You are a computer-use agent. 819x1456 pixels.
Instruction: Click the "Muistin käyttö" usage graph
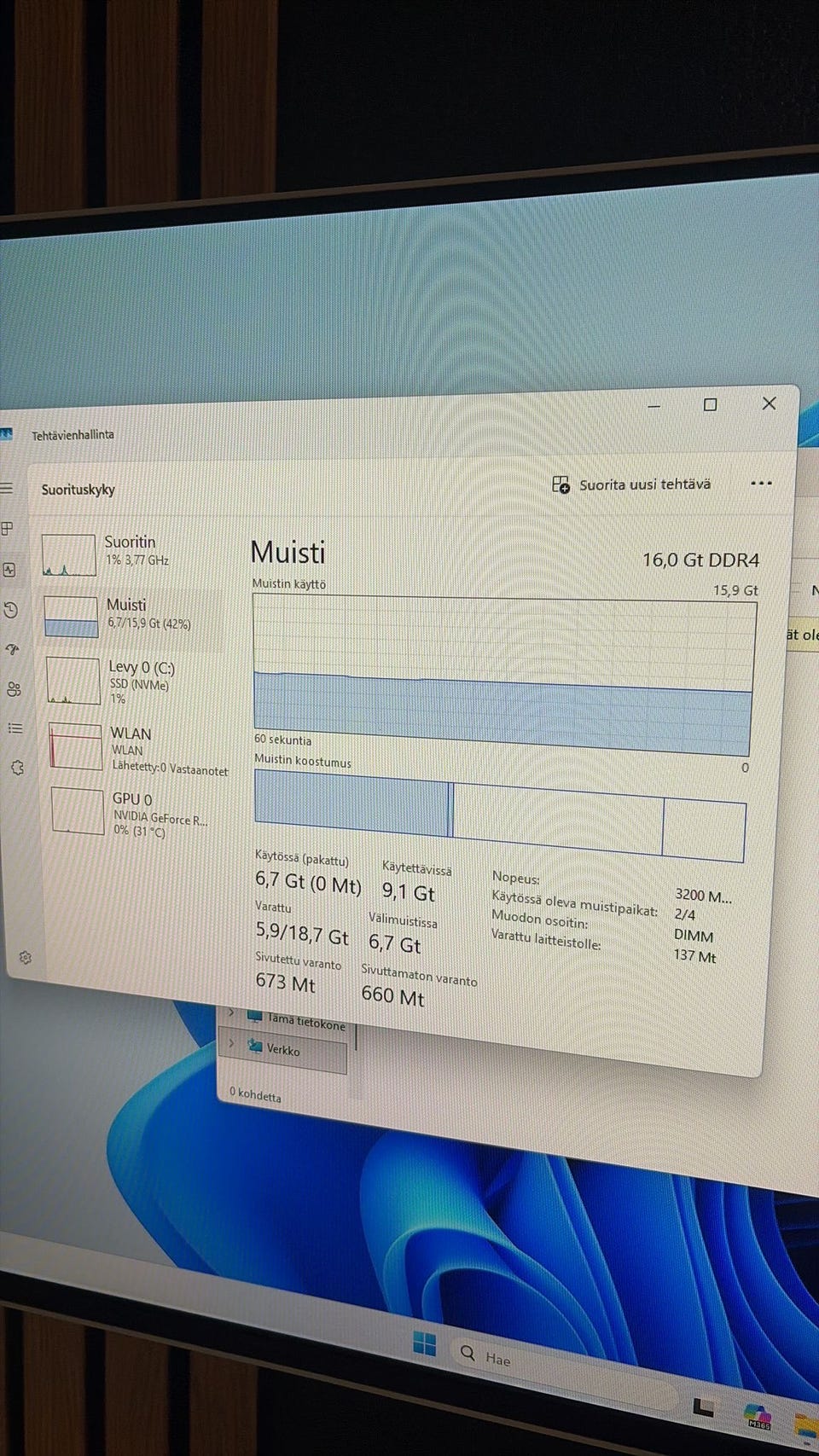coord(503,674)
